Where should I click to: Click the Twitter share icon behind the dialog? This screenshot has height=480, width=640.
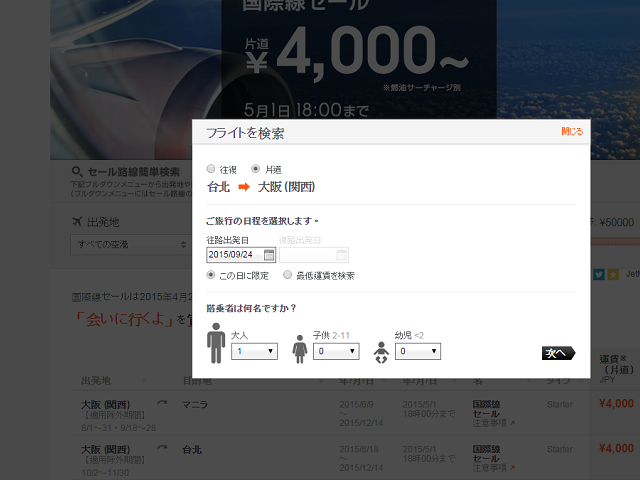599,275
